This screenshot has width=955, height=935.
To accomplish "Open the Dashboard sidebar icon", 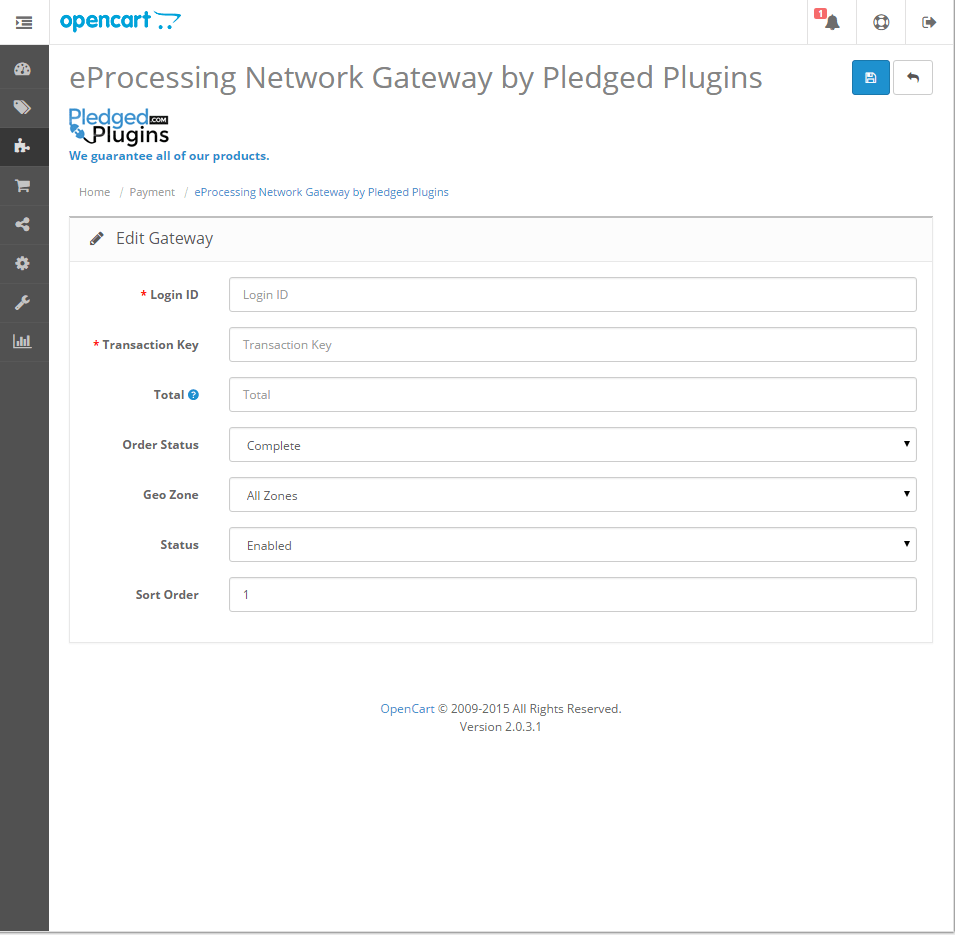I will pyautogui.click(x=22, y=69).
